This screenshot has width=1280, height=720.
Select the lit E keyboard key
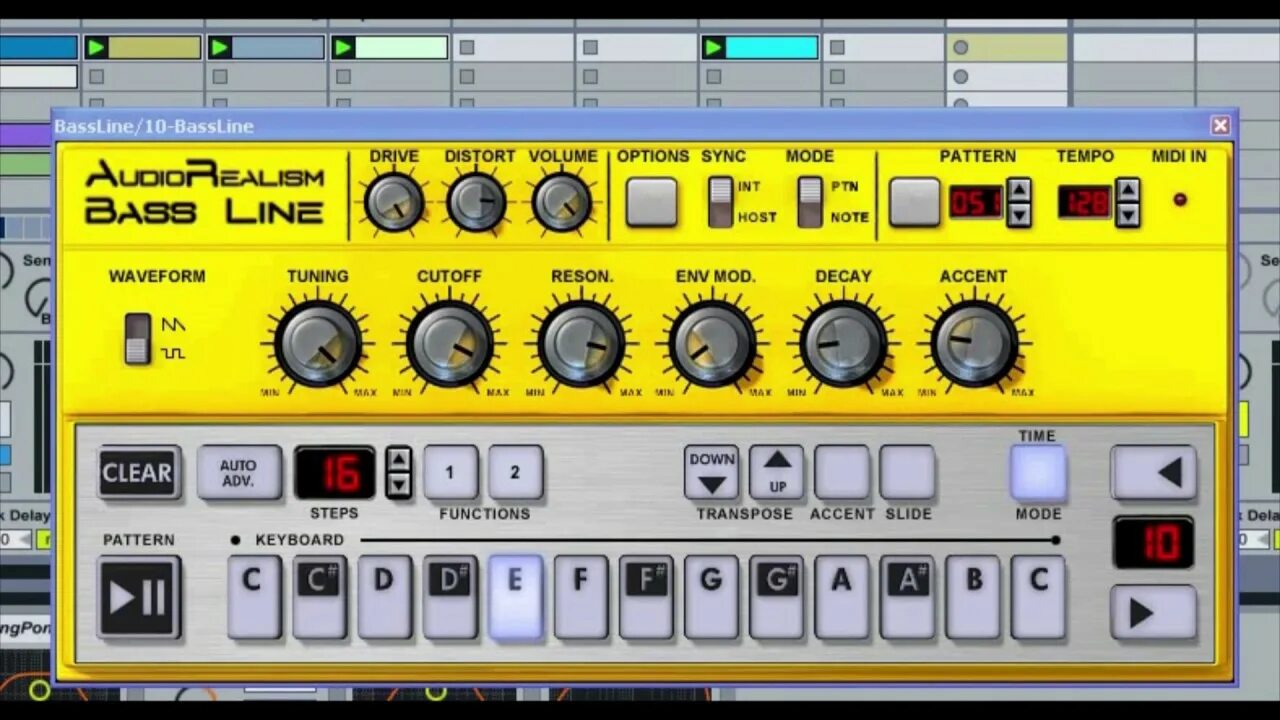click(515, 597)
